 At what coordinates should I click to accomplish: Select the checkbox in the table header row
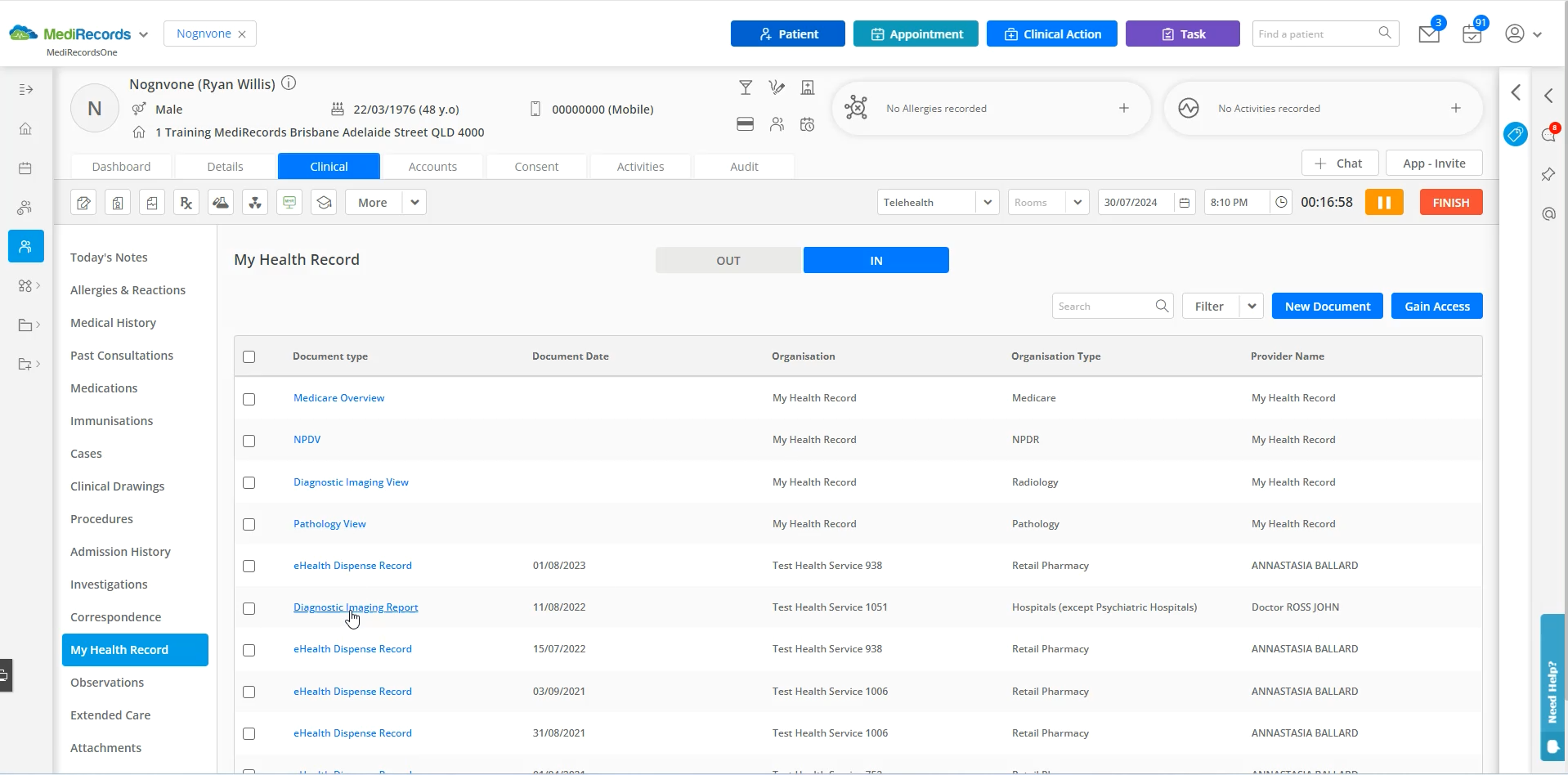249,356
